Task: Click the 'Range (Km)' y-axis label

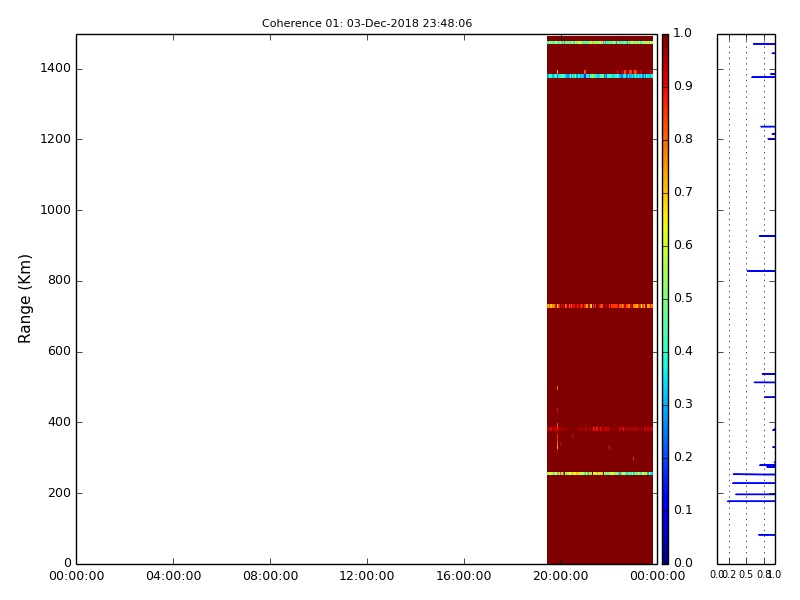Action: (x=24, y=299)
